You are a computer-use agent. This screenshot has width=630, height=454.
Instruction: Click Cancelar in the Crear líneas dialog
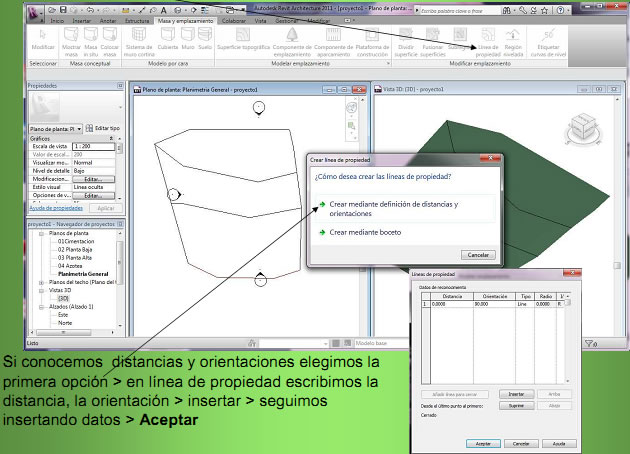point(480,254)
